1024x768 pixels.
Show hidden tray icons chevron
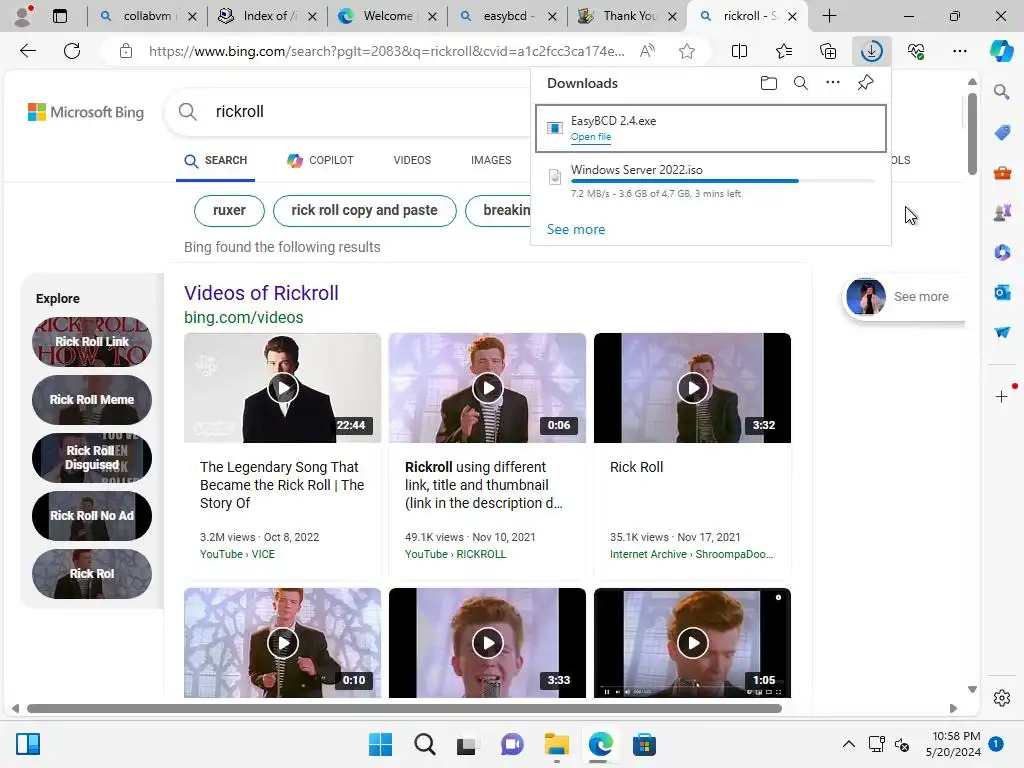coord(848,744)
